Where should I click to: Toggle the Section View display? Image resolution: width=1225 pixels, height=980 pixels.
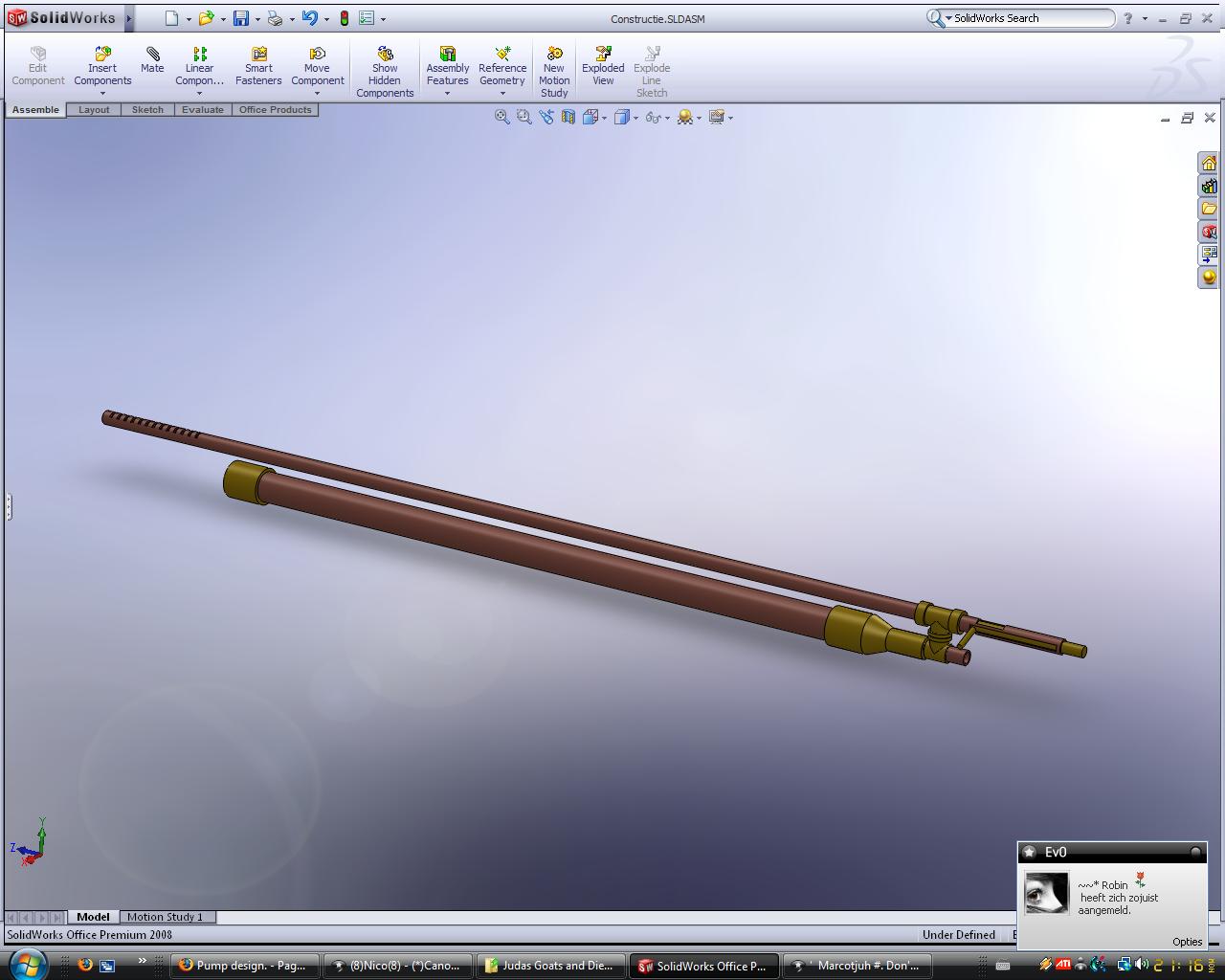click(568, 117)
